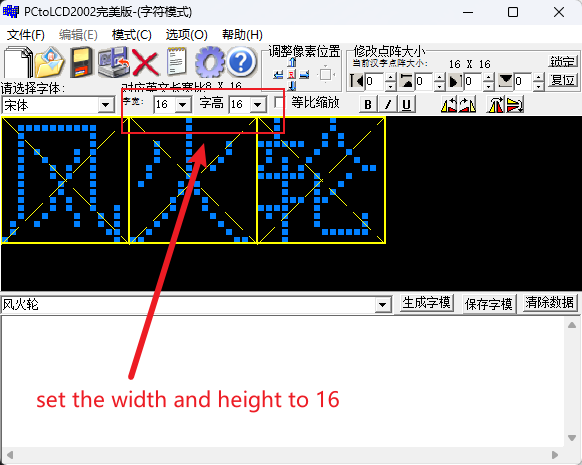Click the output area's vertical scrollbar down arrow
582x465 pixels.
click(x=572, y=438)
